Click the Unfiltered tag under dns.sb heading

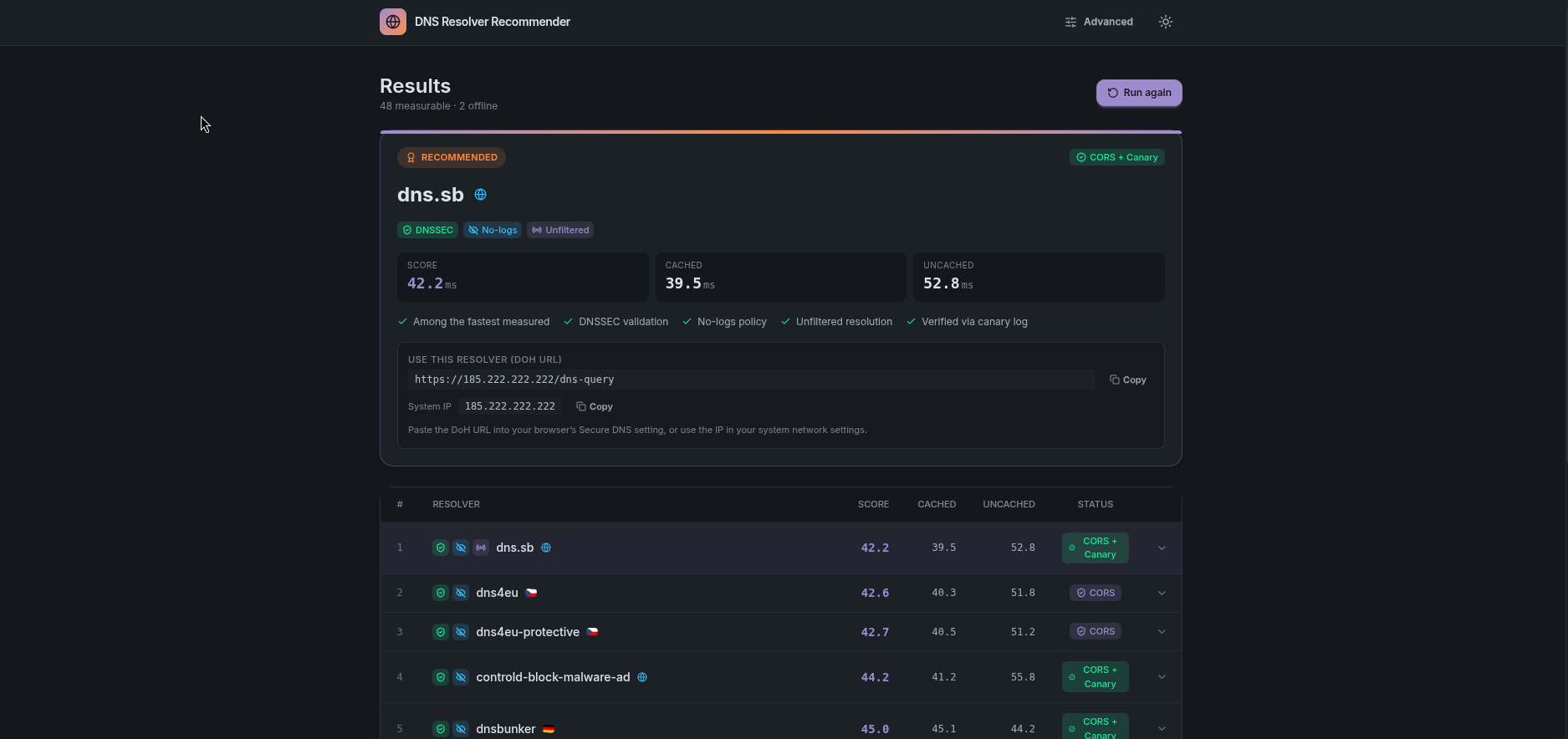click(560, 230)
